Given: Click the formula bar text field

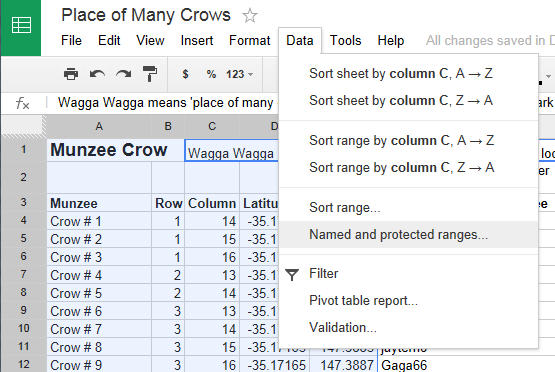Looking at the screenshot, I should (166, 103).
